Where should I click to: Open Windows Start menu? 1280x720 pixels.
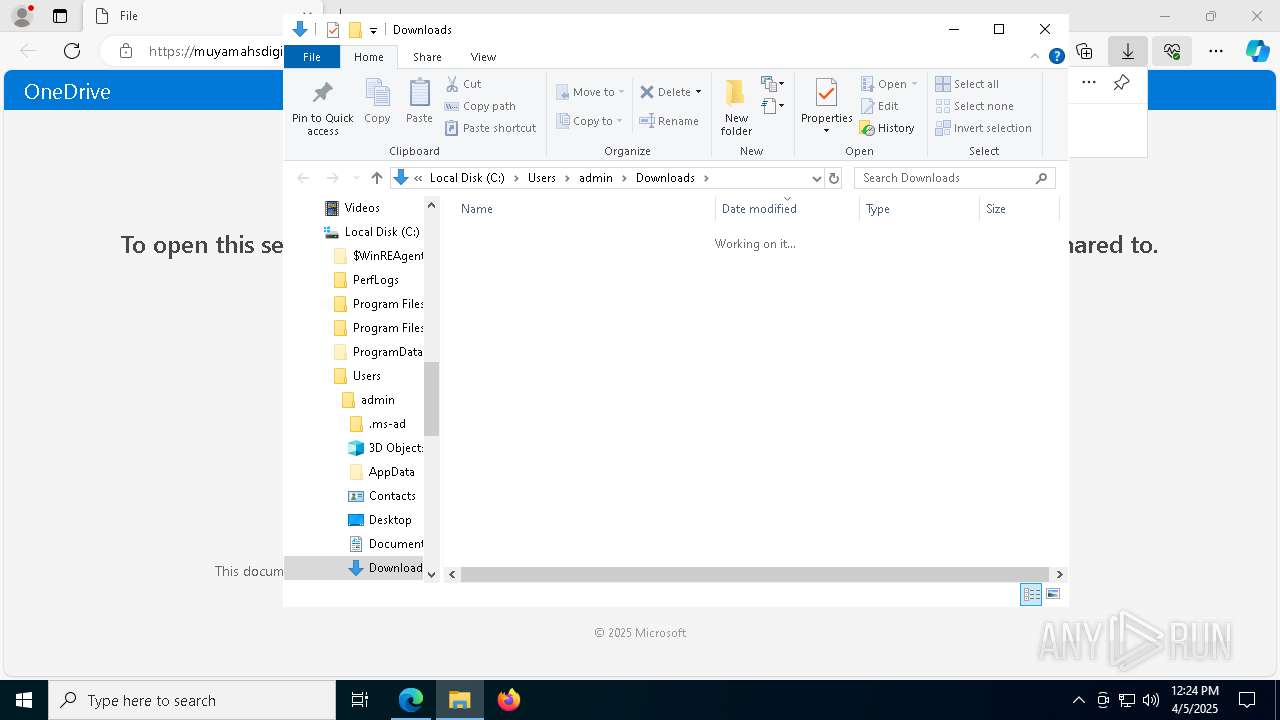[24, 700]
